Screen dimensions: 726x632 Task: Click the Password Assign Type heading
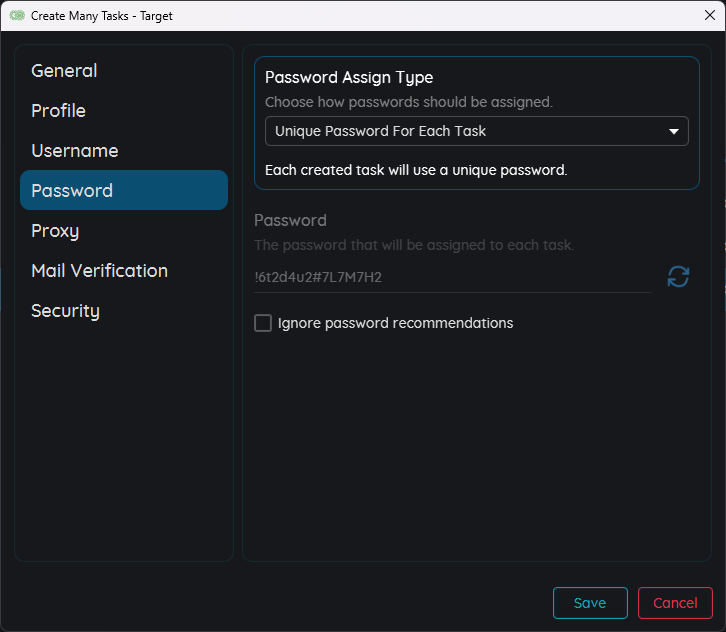point(349,78)
